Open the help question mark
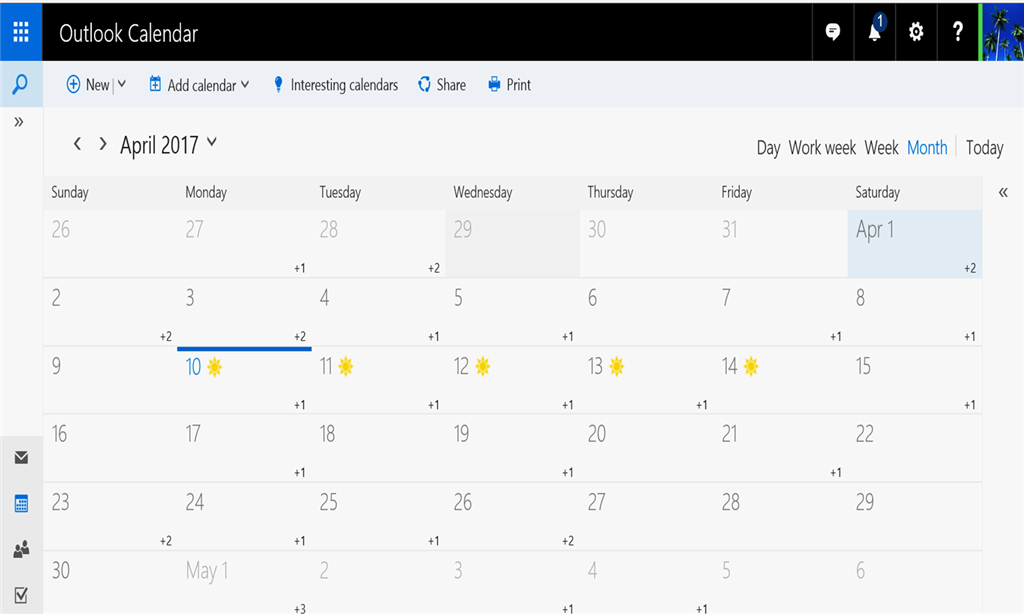The height and width of the screenshot is (614, 1024). point(957,31)
